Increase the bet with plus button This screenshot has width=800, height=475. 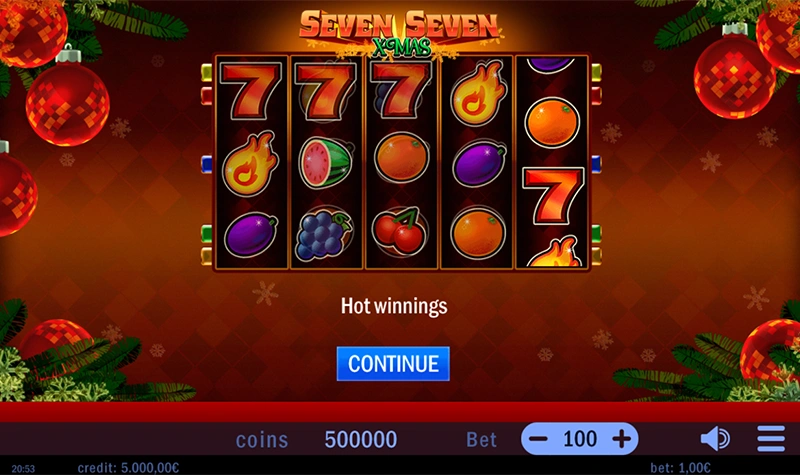621,439
